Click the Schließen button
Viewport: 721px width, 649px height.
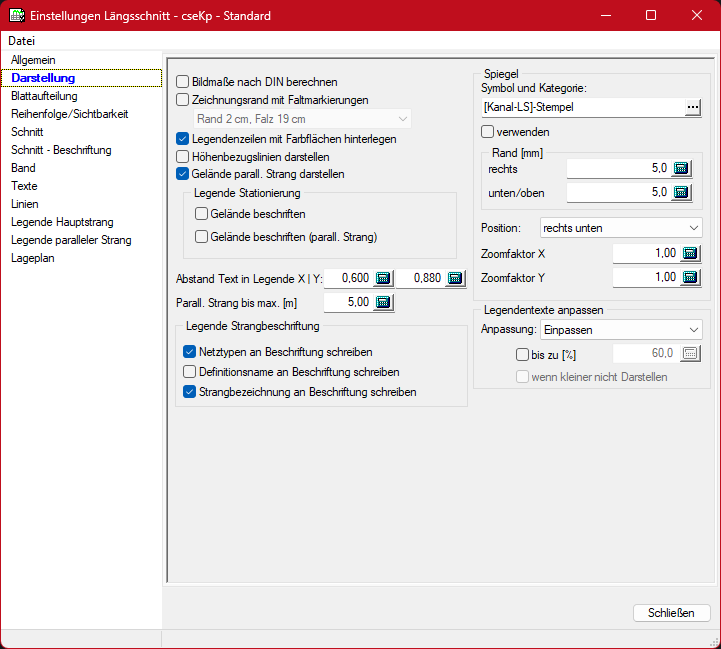(671, 613)
